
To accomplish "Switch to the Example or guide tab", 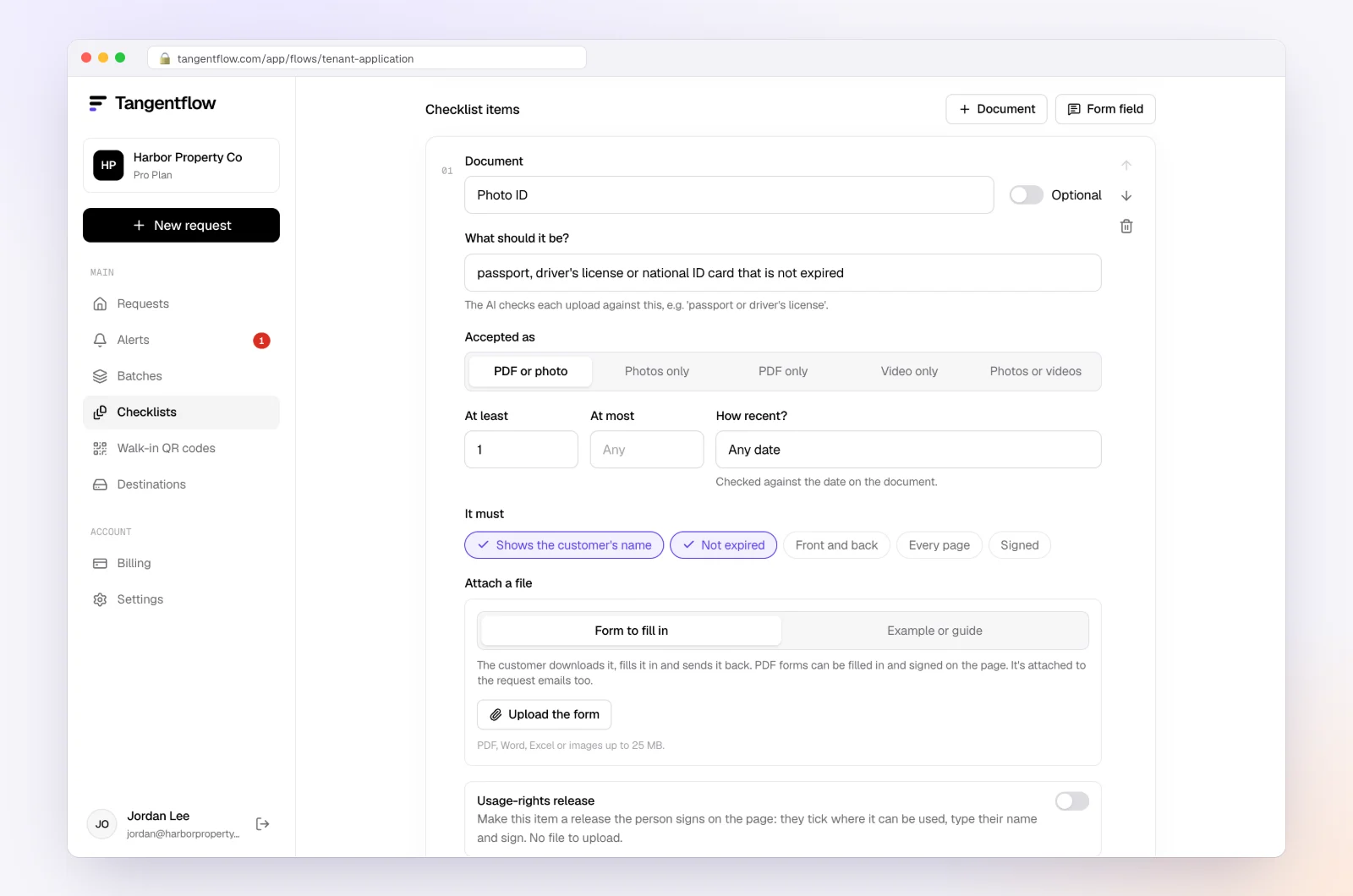I will click(x=934, y=631).
